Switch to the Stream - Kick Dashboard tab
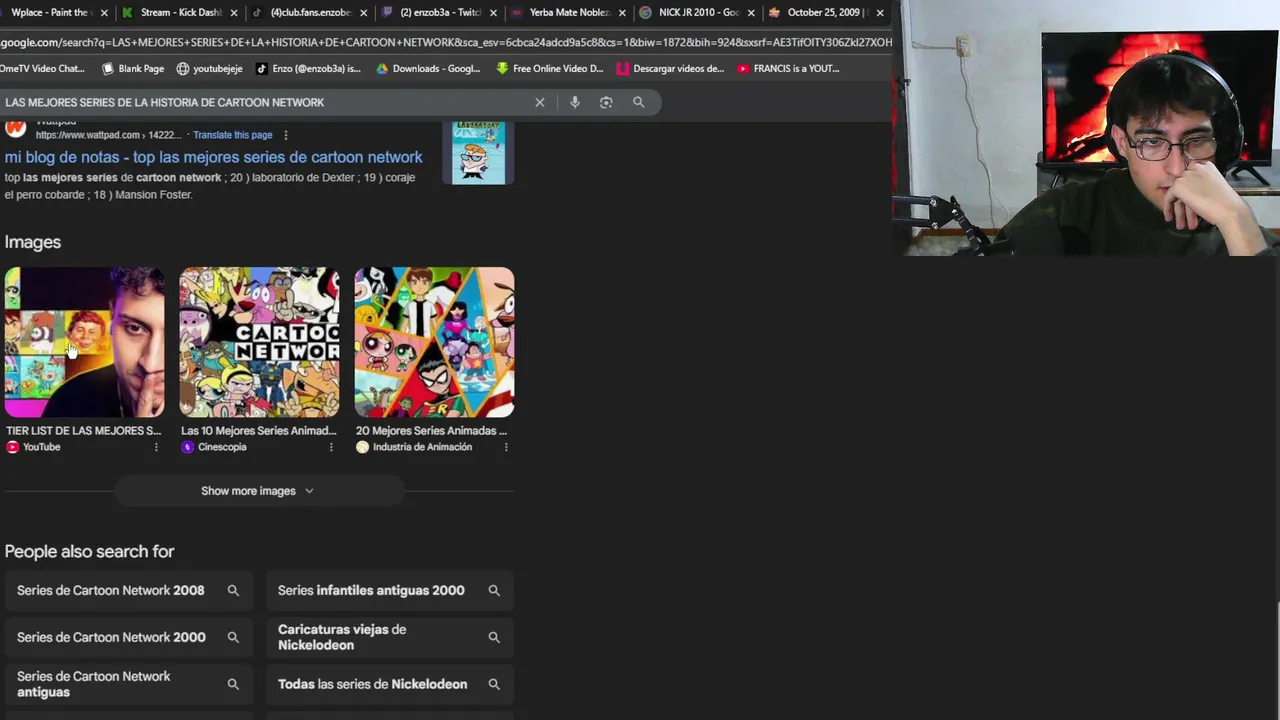Image resolution: width=1280 pixels, height=720 pixels. [x=180, y=13]
